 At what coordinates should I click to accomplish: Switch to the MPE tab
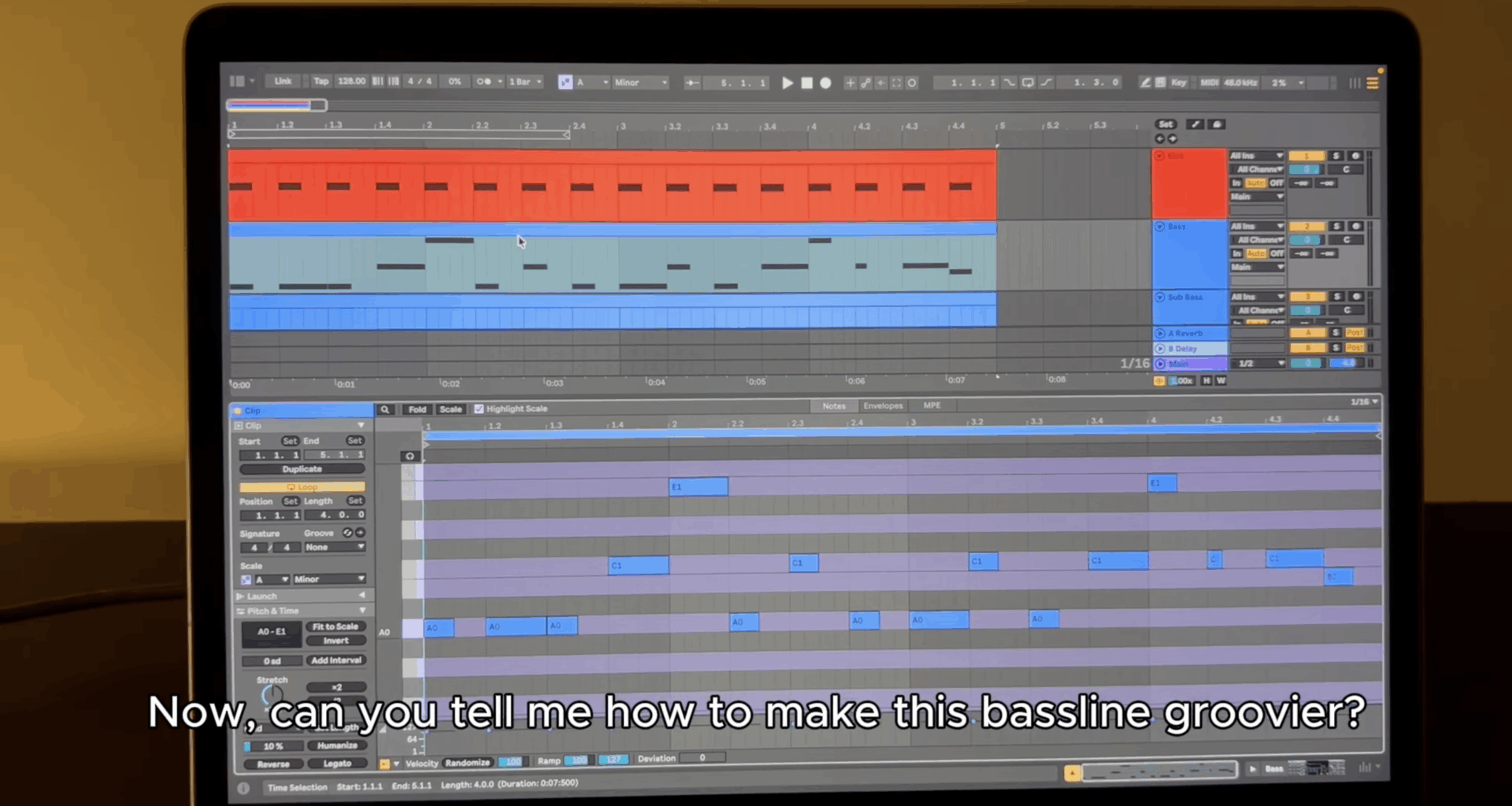coord(932,405)
